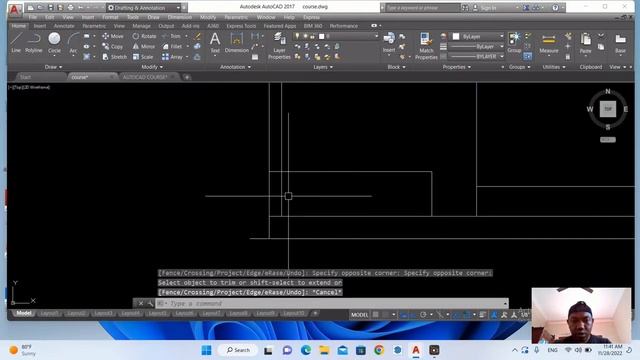Activate the Copy command
Image resolution: width=640 pixels, height=360 pixels.
point(113,47)
